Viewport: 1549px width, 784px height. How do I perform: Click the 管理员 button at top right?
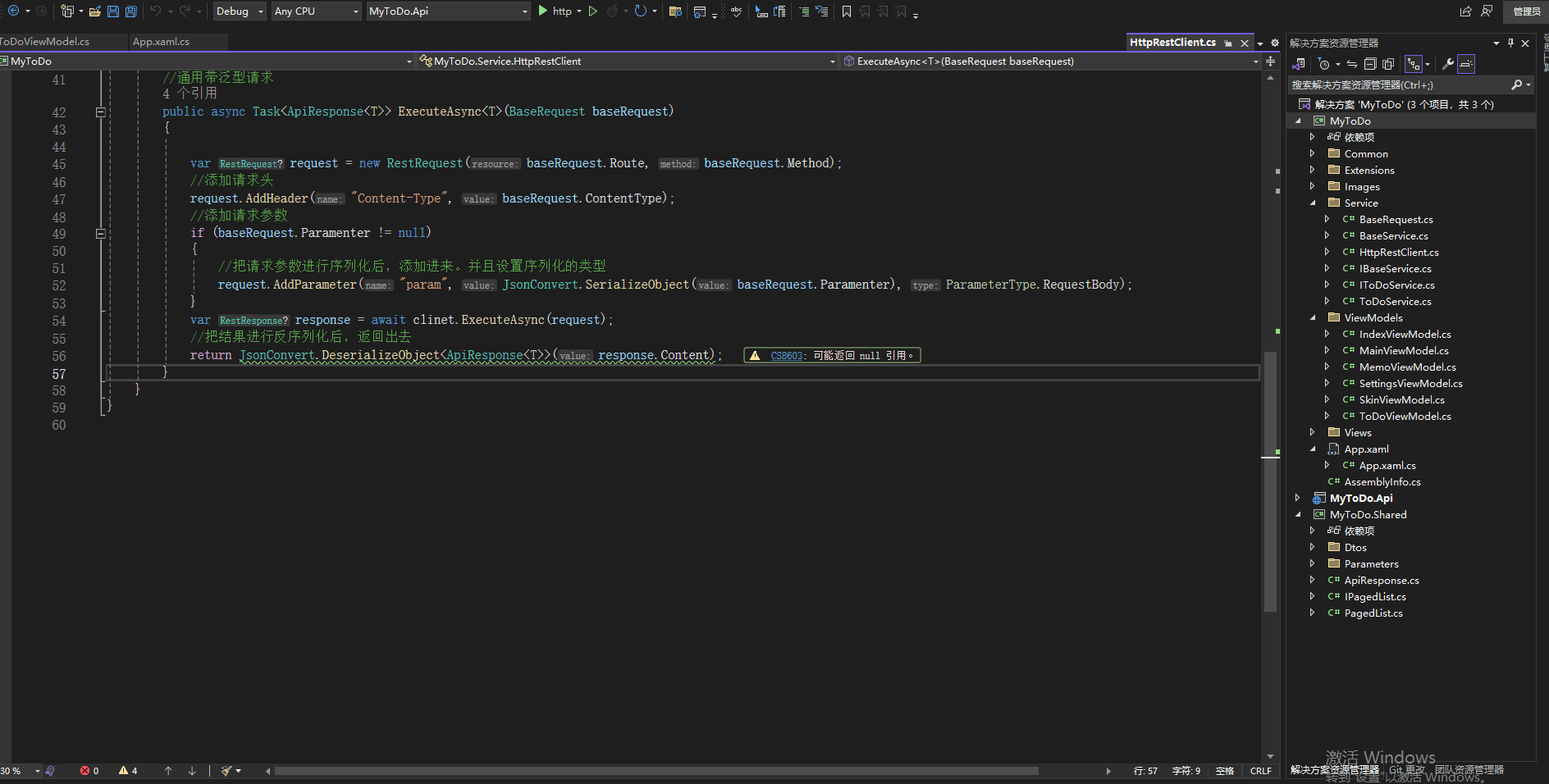click(x=1526, y=11)
